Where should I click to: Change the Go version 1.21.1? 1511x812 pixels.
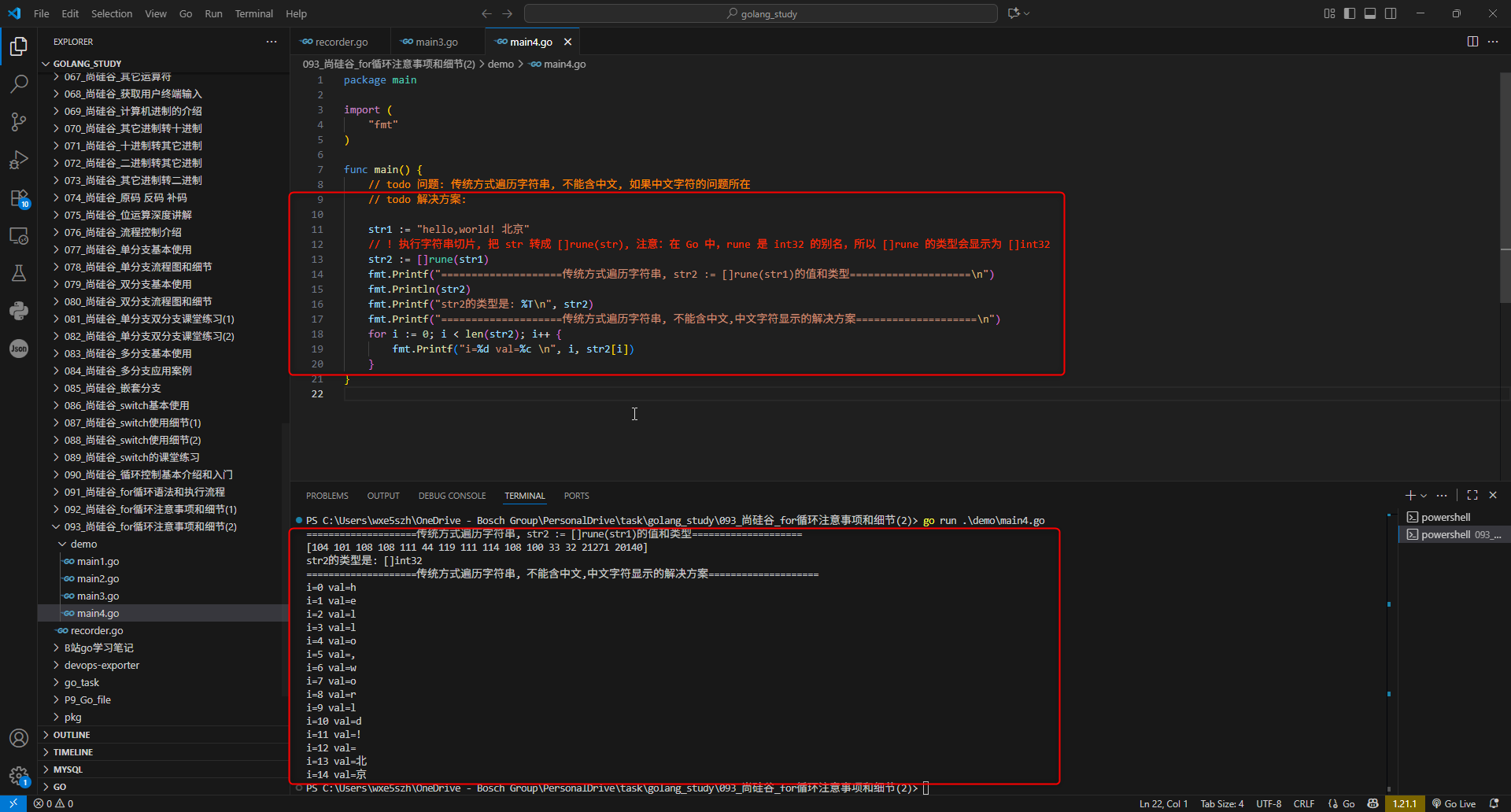(1405, 803)
